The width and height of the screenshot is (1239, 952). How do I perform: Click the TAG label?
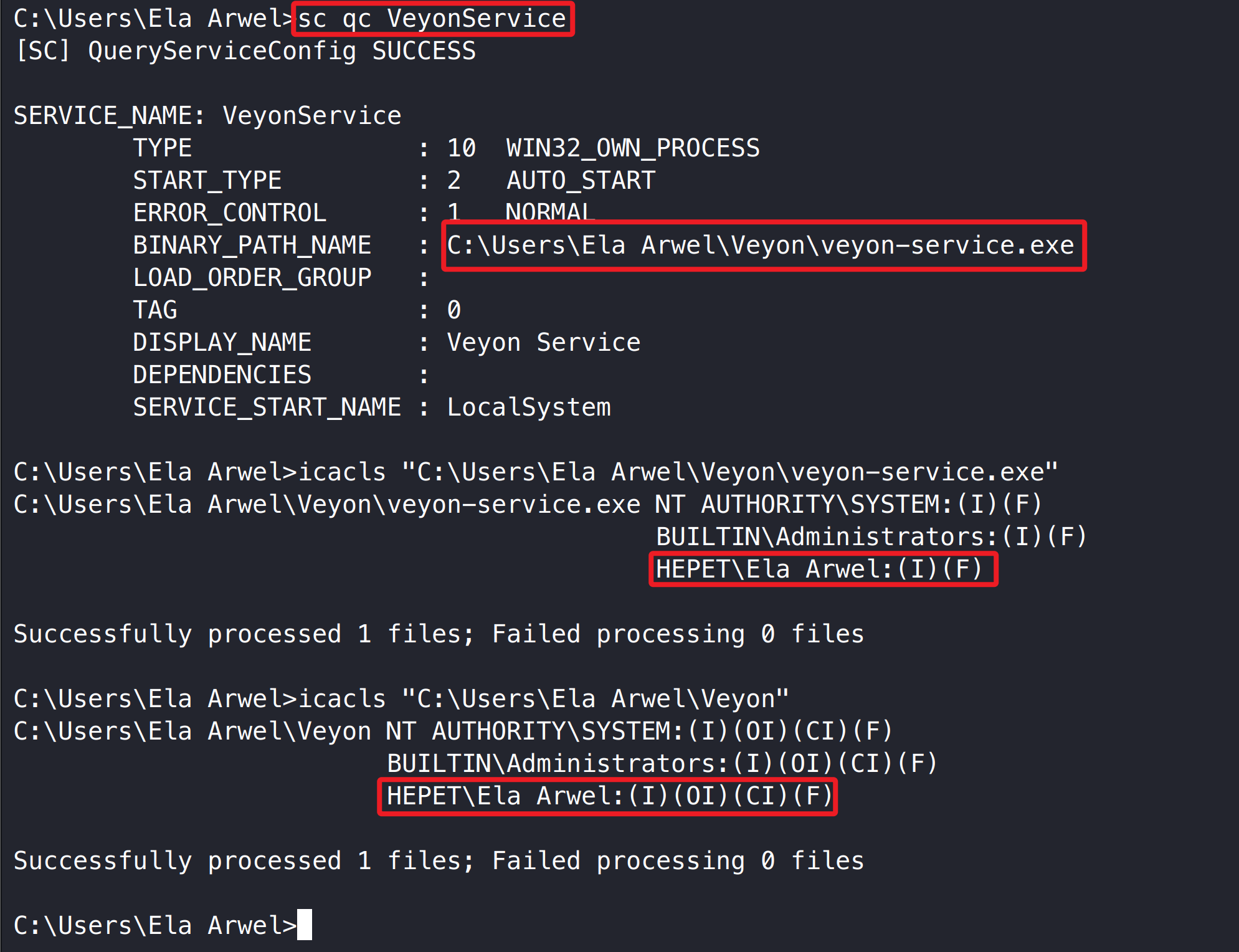(x=155, y=310)
